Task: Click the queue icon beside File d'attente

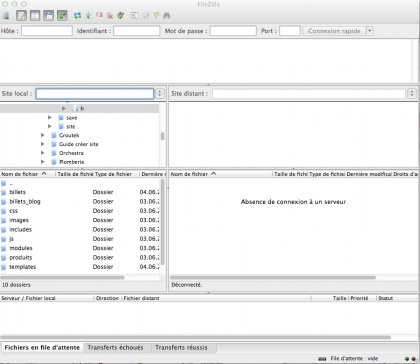Action: (322, 359)
